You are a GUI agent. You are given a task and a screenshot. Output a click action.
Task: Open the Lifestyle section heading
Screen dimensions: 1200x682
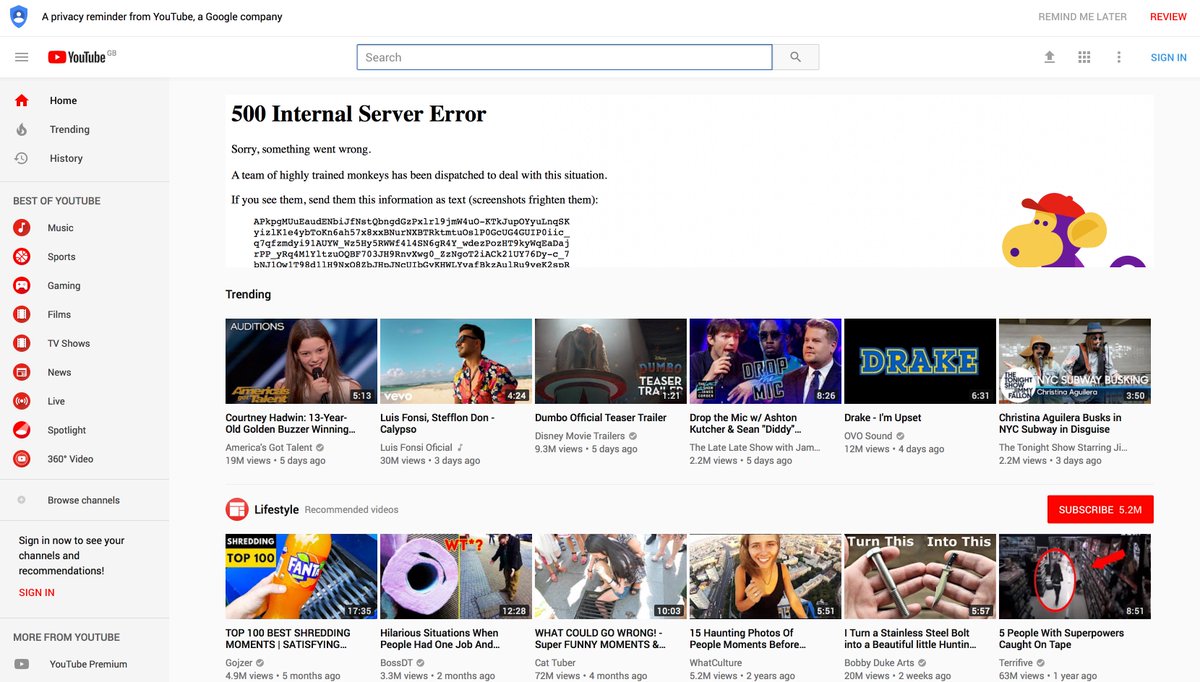(x=276, y=509)
